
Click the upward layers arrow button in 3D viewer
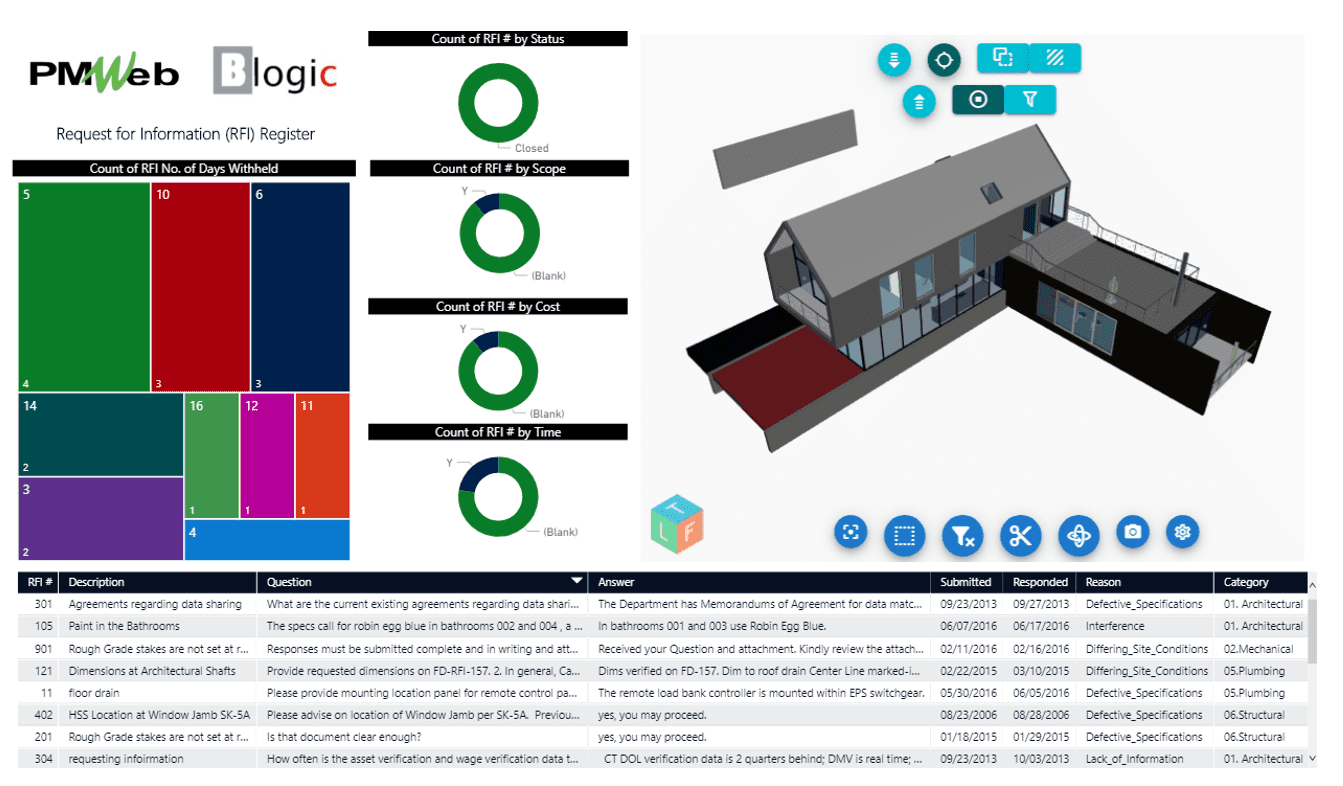pos(919,100)
